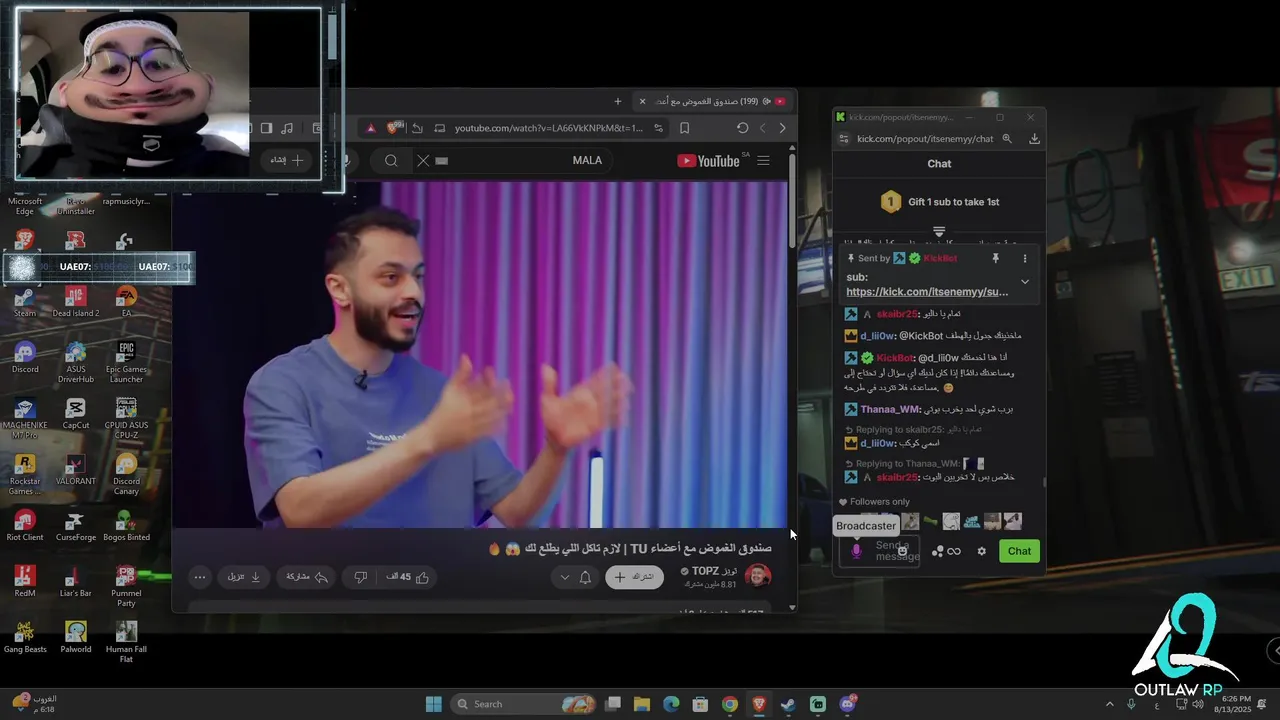Open File Explorer from taskbar
This screenshot has height=720, width=1280.
pos(641,704)
